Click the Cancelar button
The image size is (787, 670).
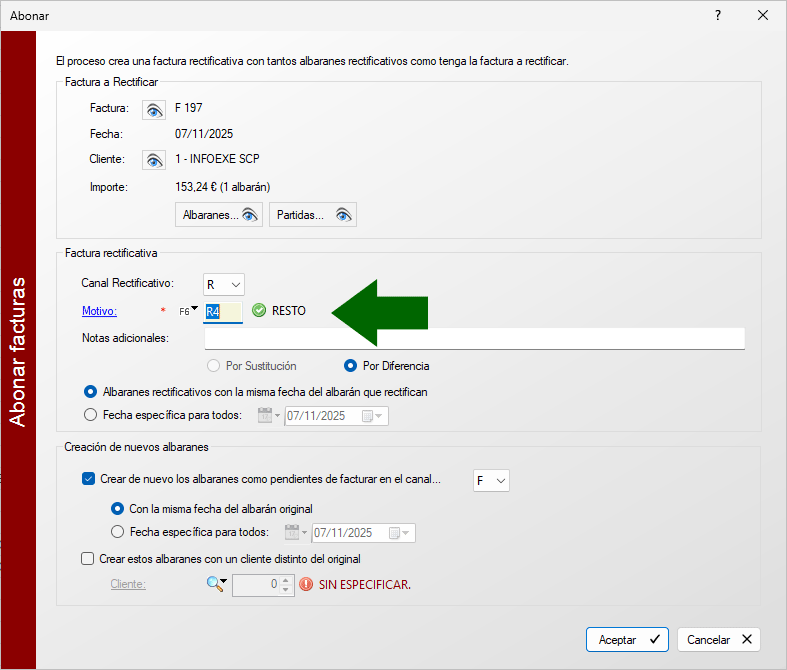pyautogui.click(x=718, y=639)
